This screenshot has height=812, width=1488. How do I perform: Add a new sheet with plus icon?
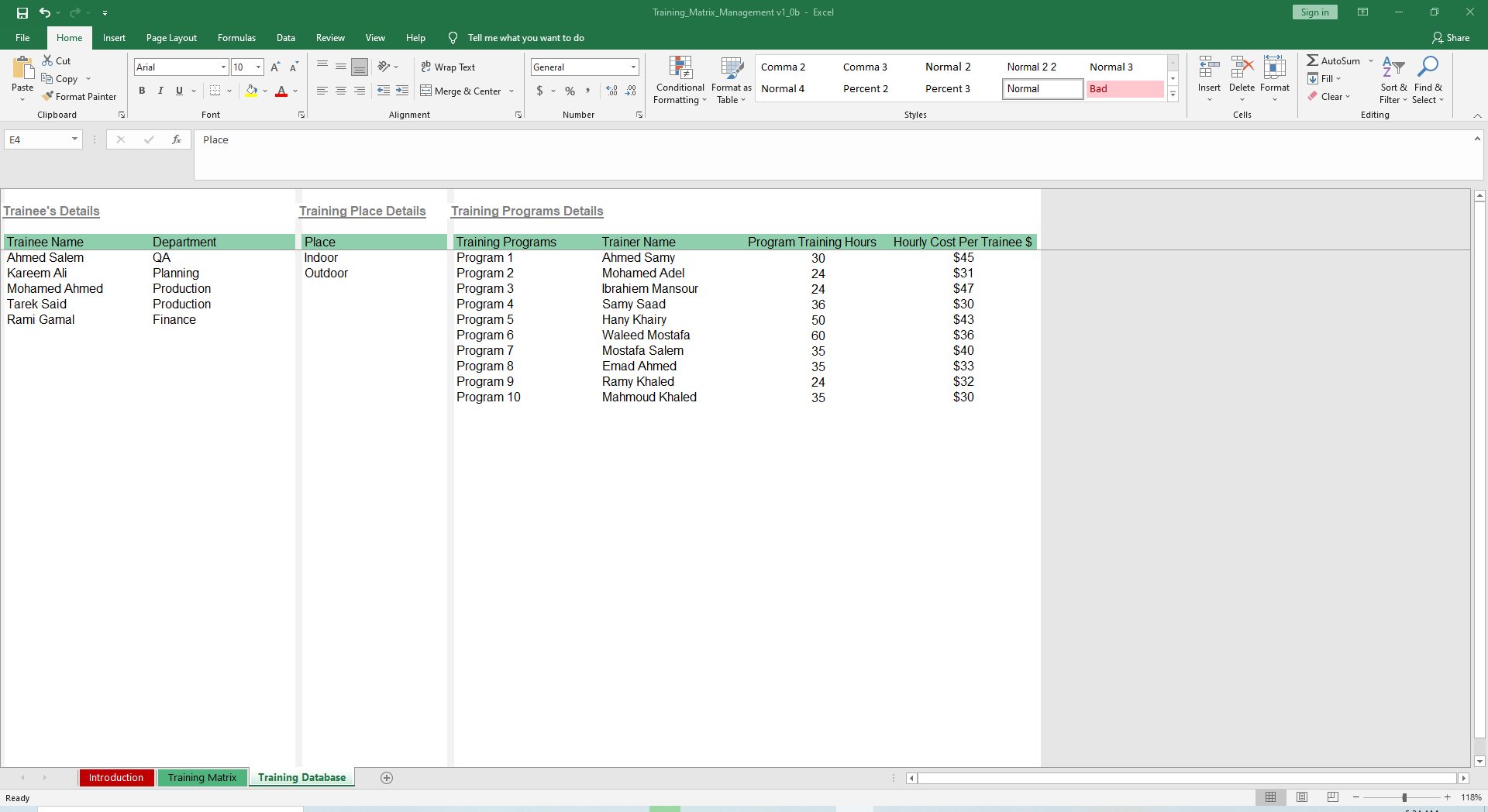pyautogui.click(x=387, y=778)
